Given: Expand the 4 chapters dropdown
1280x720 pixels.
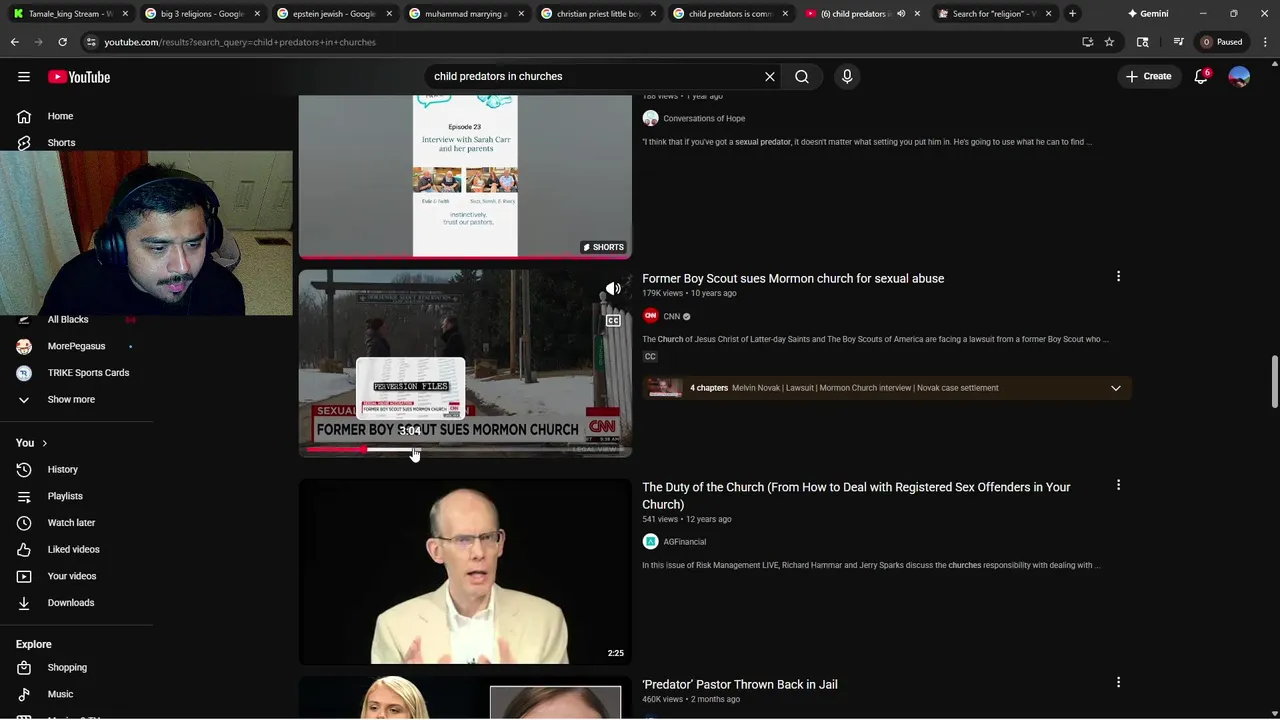Looking at the screenshot, I should click(1116, 388).
